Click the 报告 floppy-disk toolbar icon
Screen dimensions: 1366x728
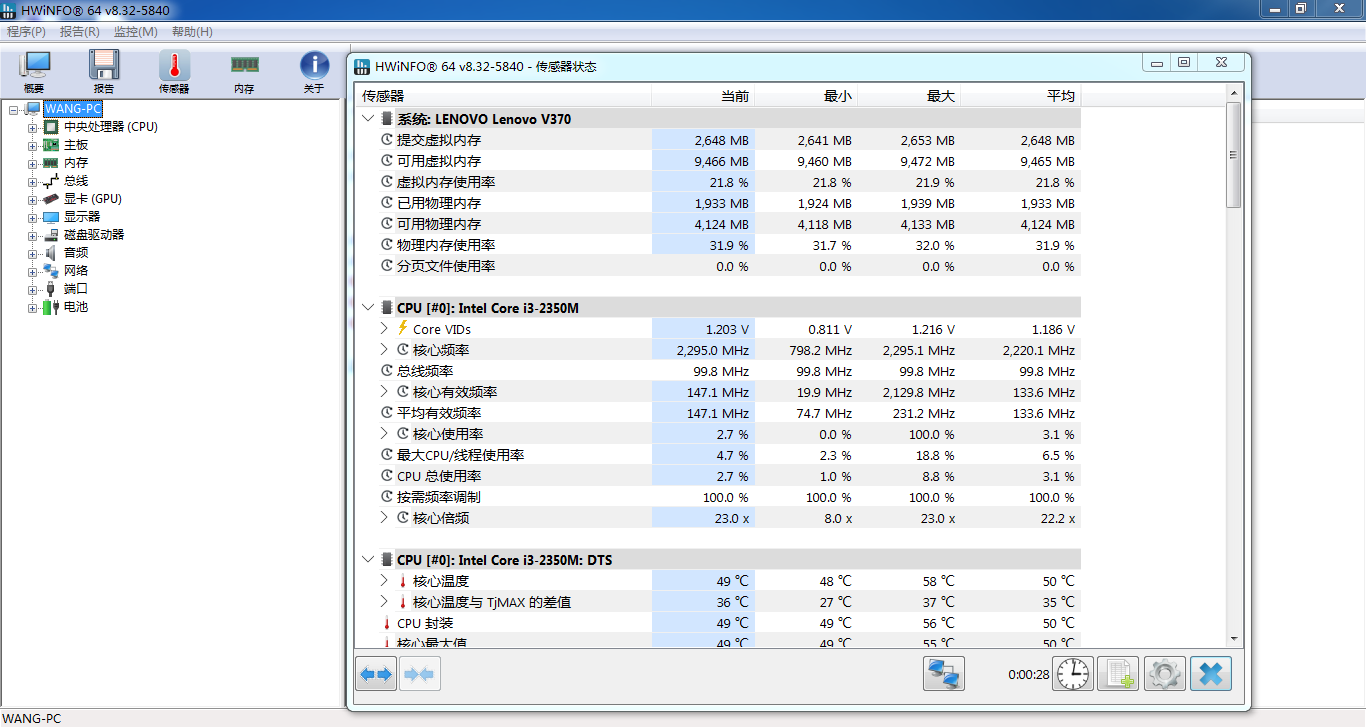[x=104, y=67]
